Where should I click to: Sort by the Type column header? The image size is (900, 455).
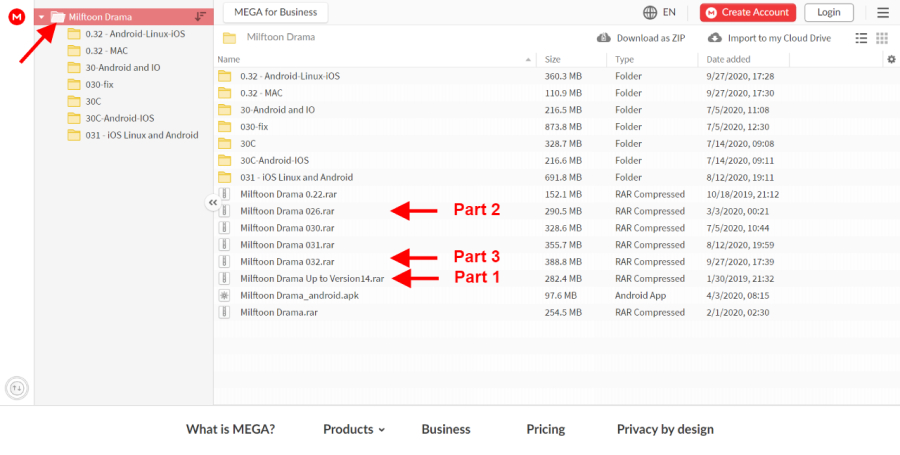(624, 59)
